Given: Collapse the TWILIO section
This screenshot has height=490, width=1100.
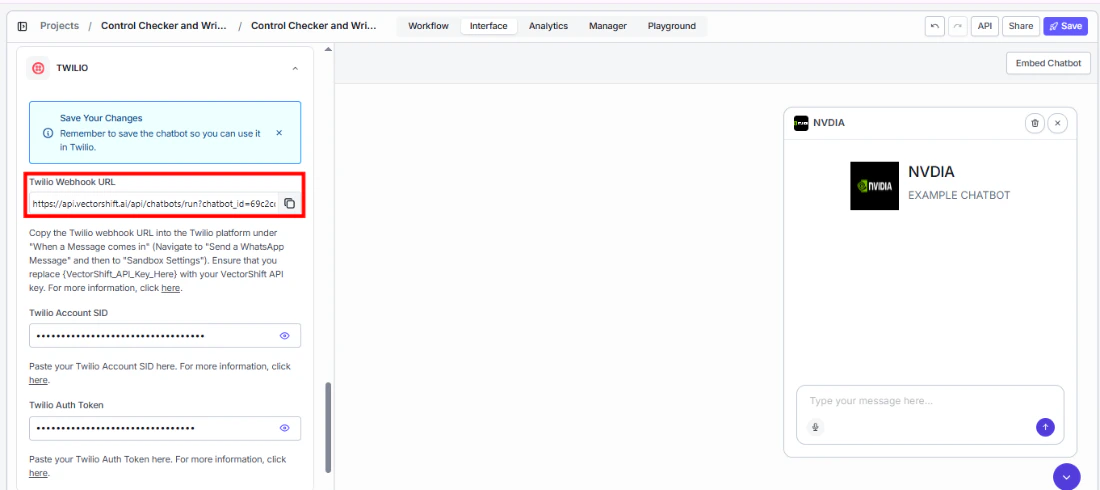Looking at the screenshot, I should (295, 69).
